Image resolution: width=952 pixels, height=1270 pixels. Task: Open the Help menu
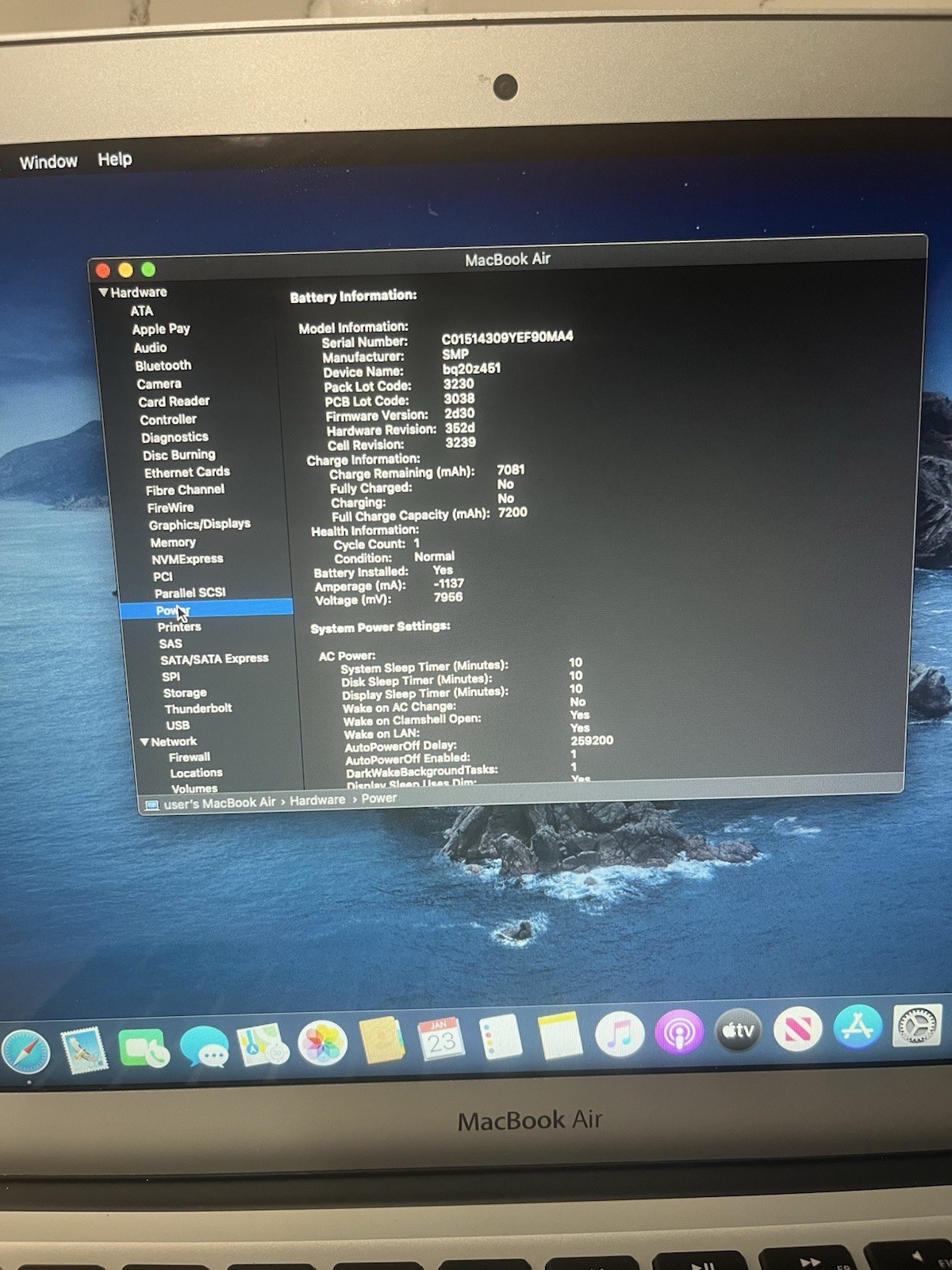(115, 160)
